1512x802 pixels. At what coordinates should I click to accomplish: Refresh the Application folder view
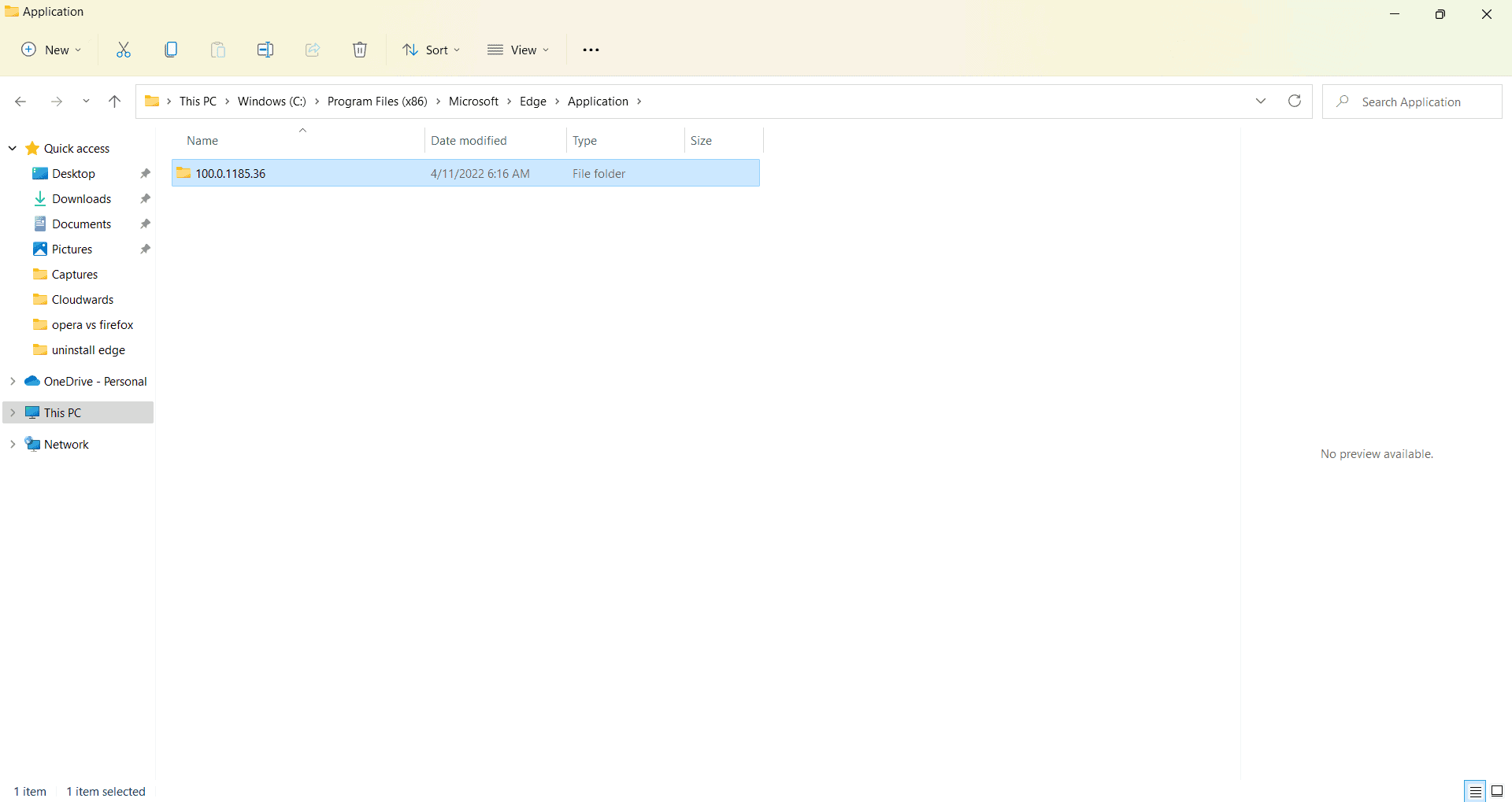(x=1295, y=101)
